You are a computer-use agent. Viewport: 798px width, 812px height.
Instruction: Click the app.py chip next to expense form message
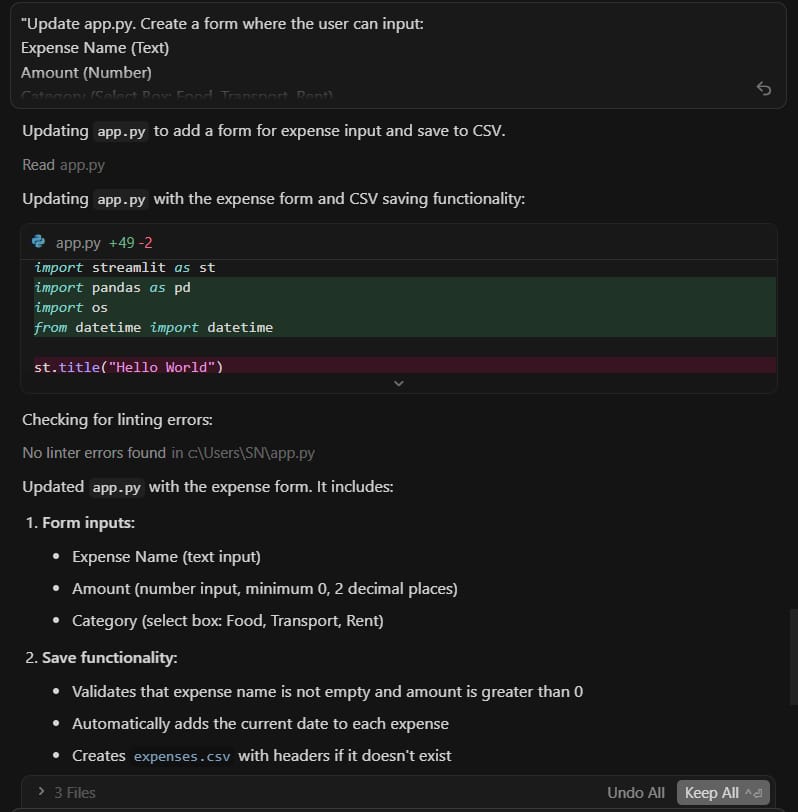pyautogui.click(x=120, y=199)
